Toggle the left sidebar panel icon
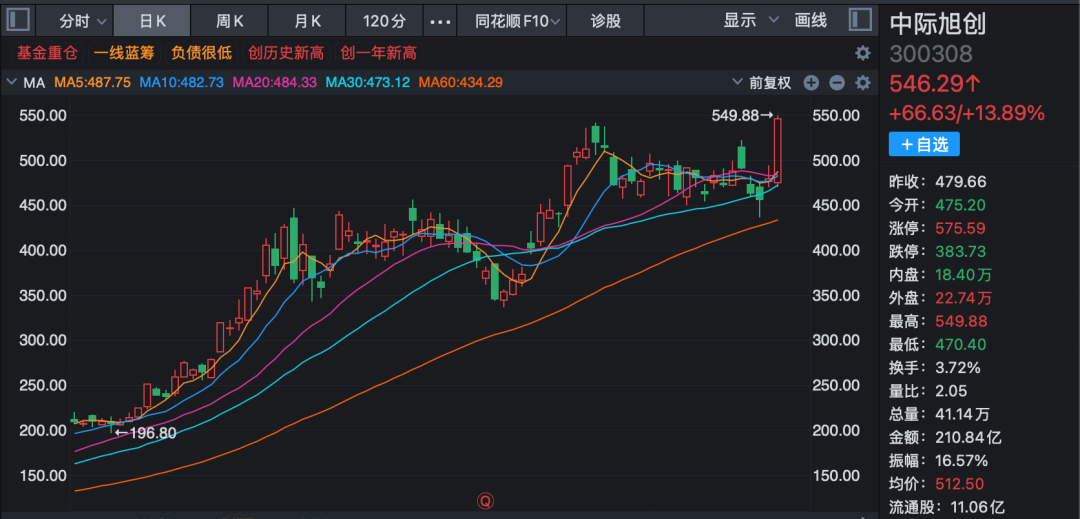This screenshot has width=1080, height=519. (x=20, y=20)
